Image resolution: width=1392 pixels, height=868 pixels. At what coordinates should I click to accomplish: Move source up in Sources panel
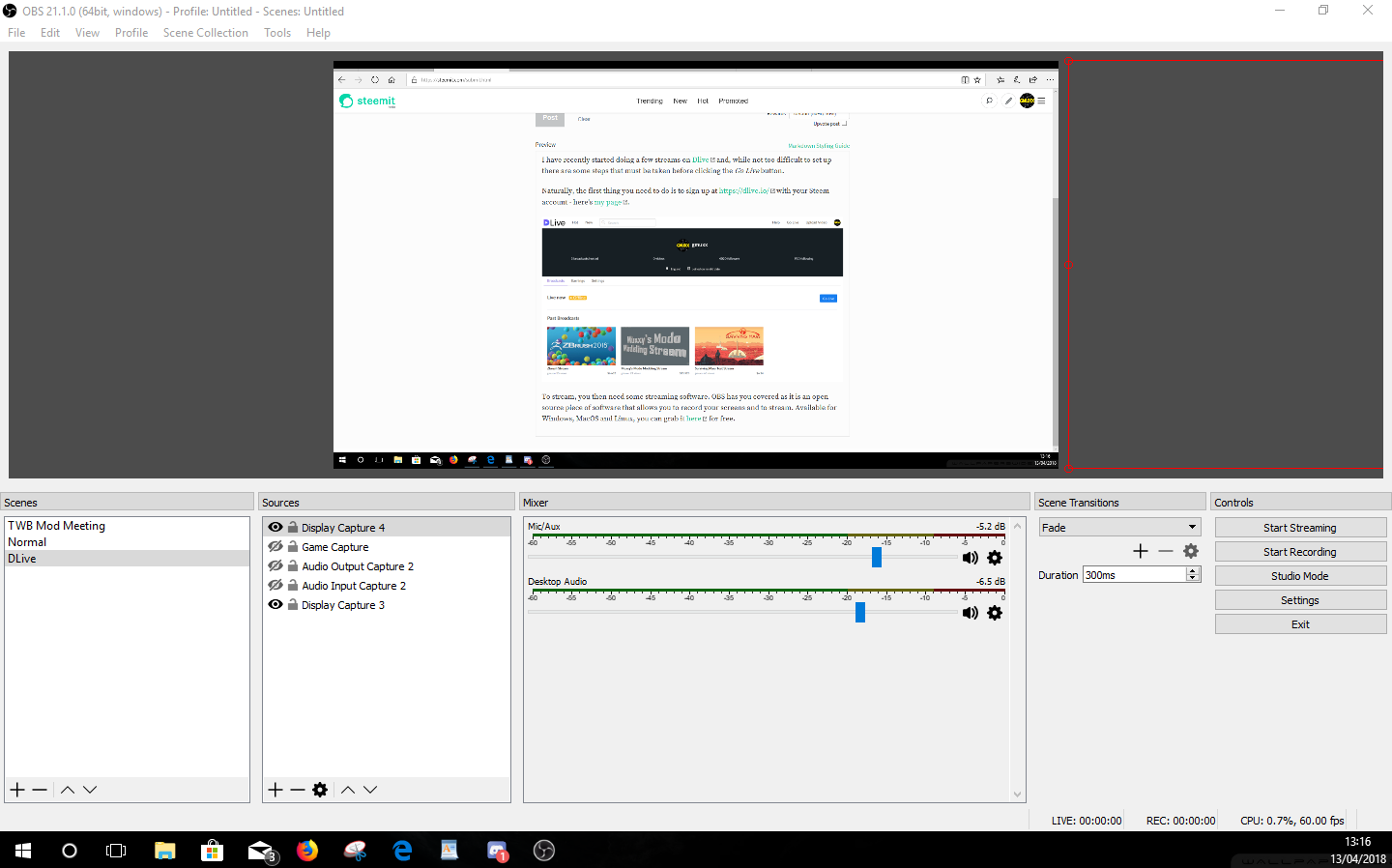[348, 790]
